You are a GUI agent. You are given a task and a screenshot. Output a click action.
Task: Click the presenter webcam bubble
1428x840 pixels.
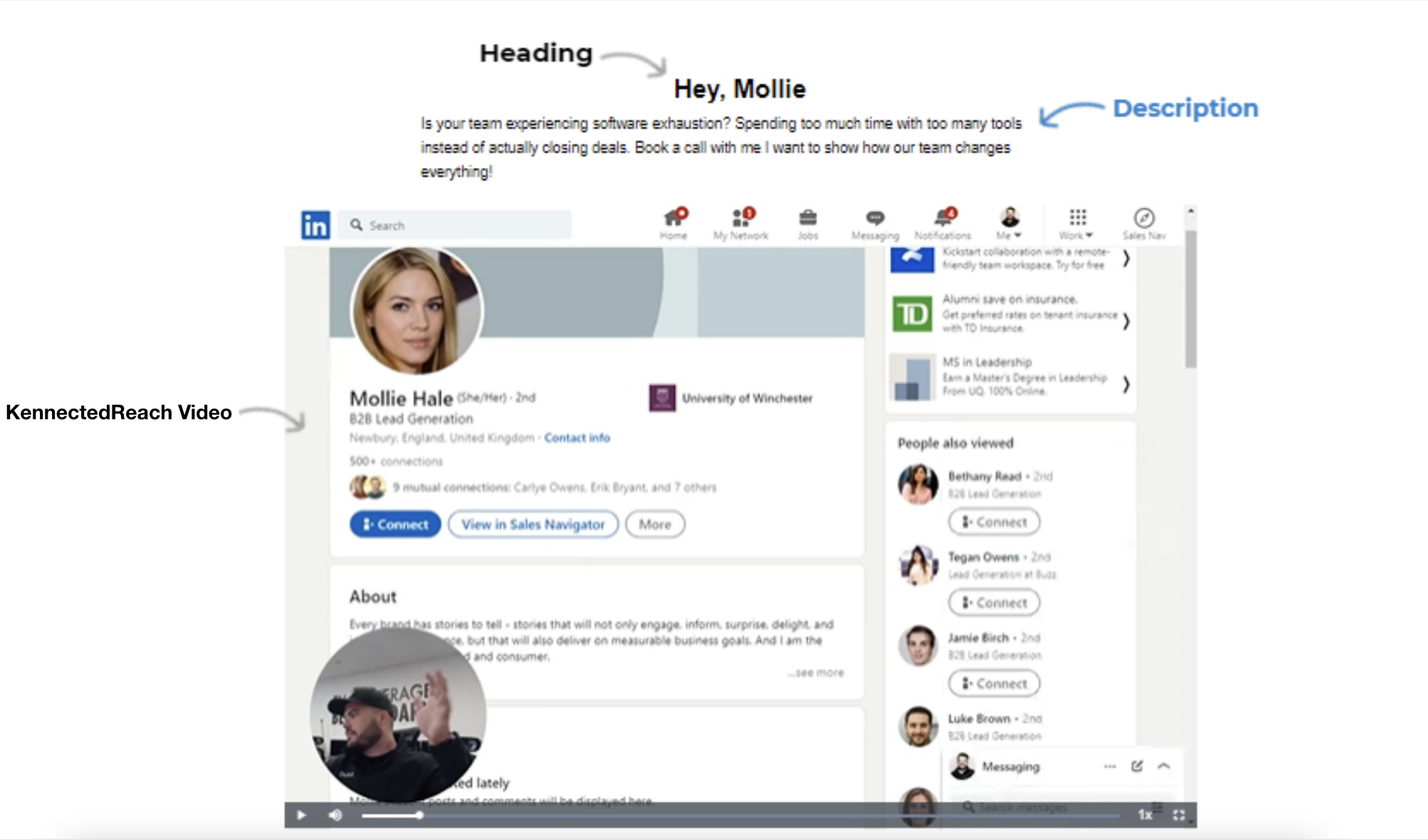pyautogui.click(x=399, y=715)
